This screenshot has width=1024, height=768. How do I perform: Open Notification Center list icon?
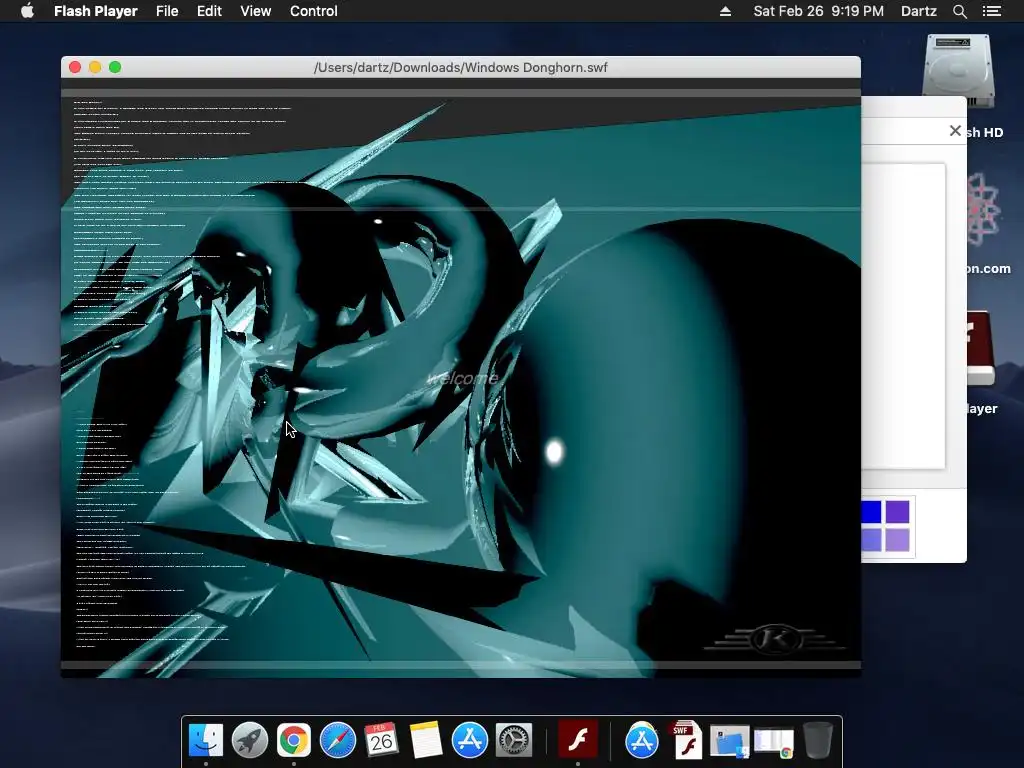click(x=991, y=11)
